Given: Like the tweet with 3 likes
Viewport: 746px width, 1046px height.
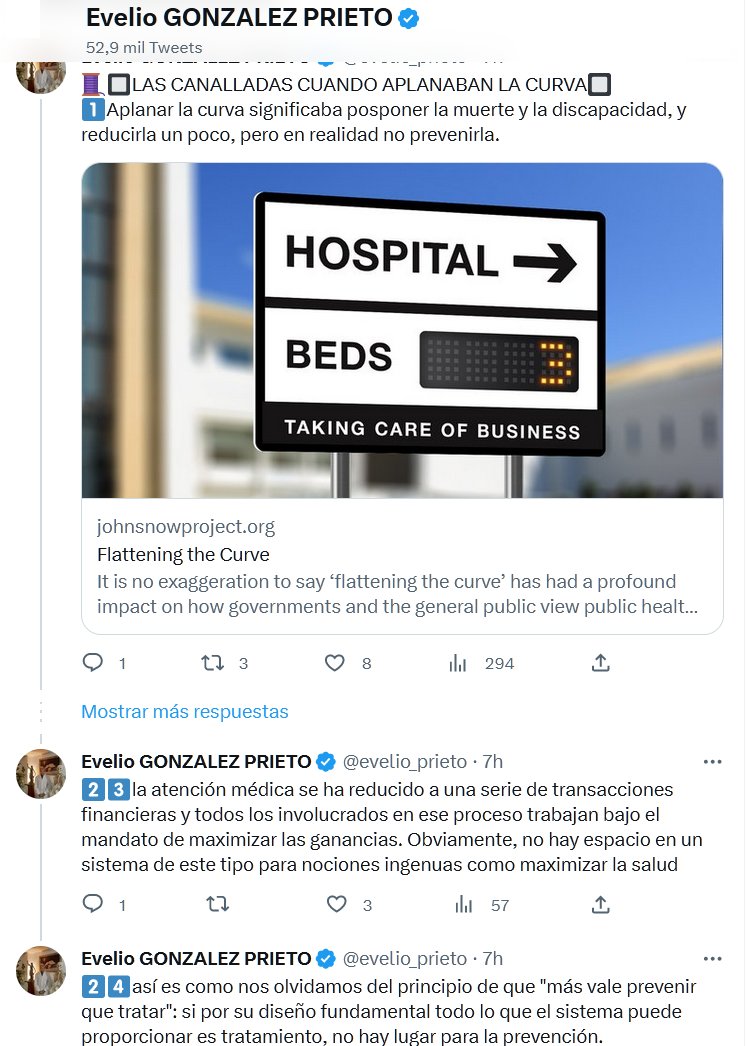Looking at the screenshot, I should 335,904.
